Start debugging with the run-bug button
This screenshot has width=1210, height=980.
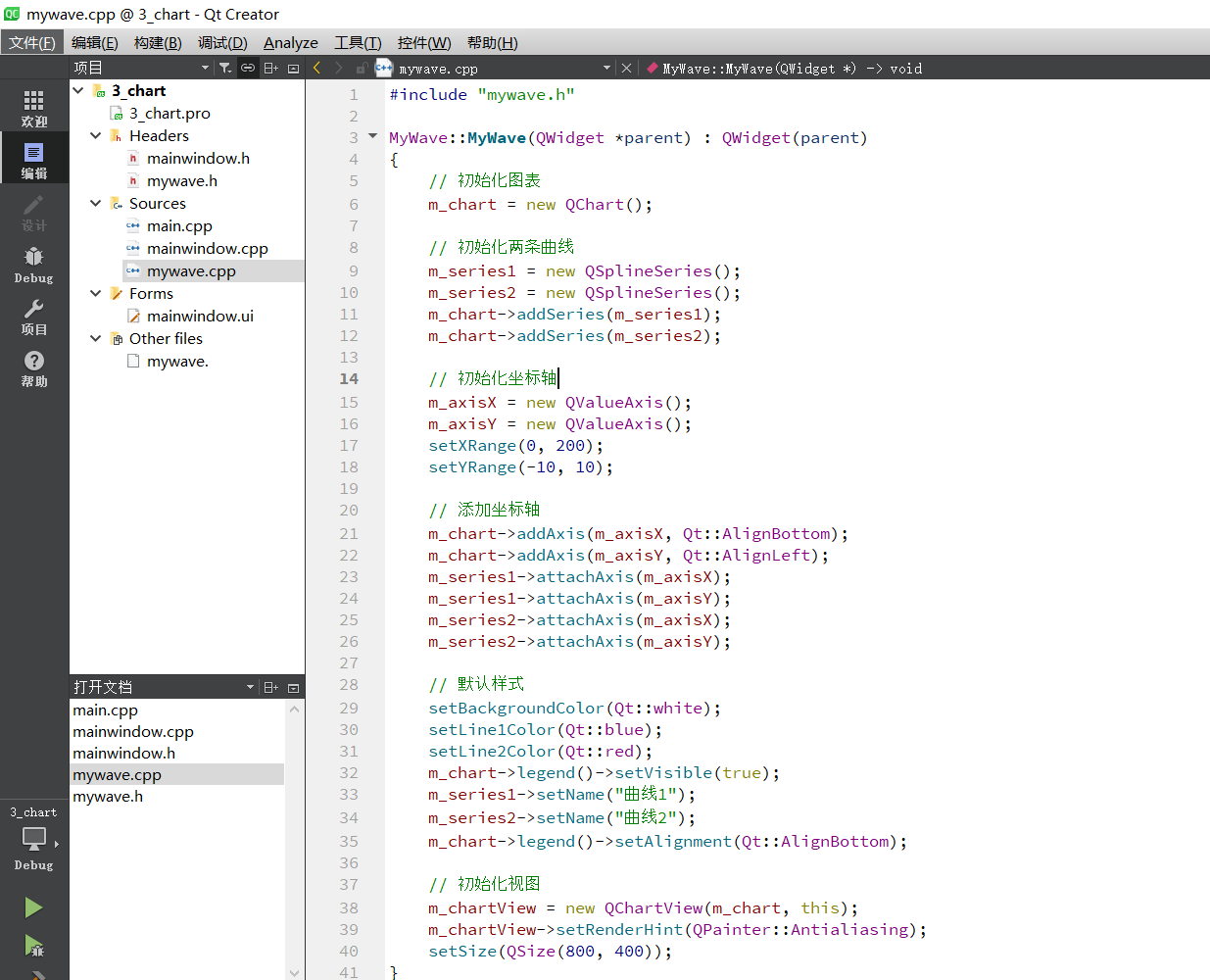pos(34,946)
